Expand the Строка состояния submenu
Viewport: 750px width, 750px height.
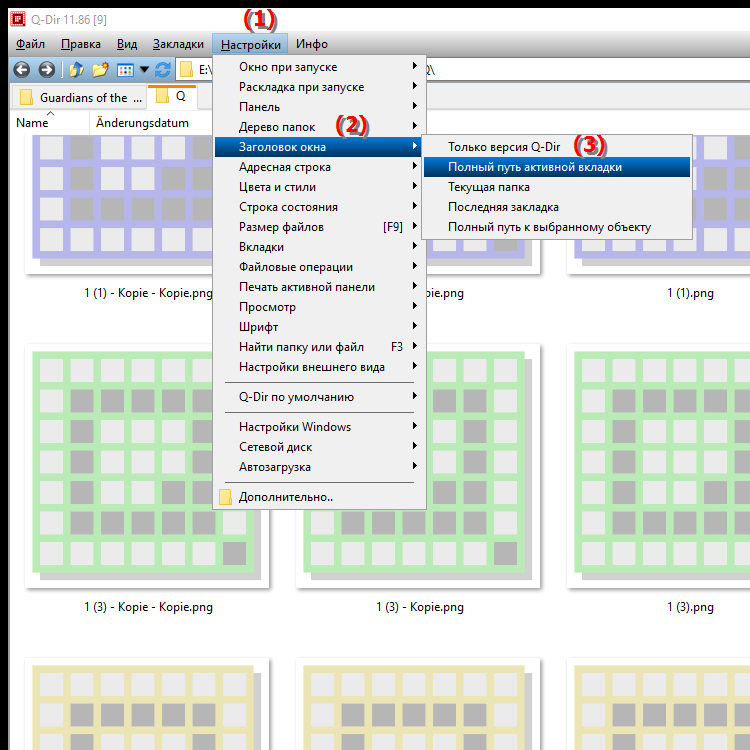pyautogui.click(x=319, y=207)
